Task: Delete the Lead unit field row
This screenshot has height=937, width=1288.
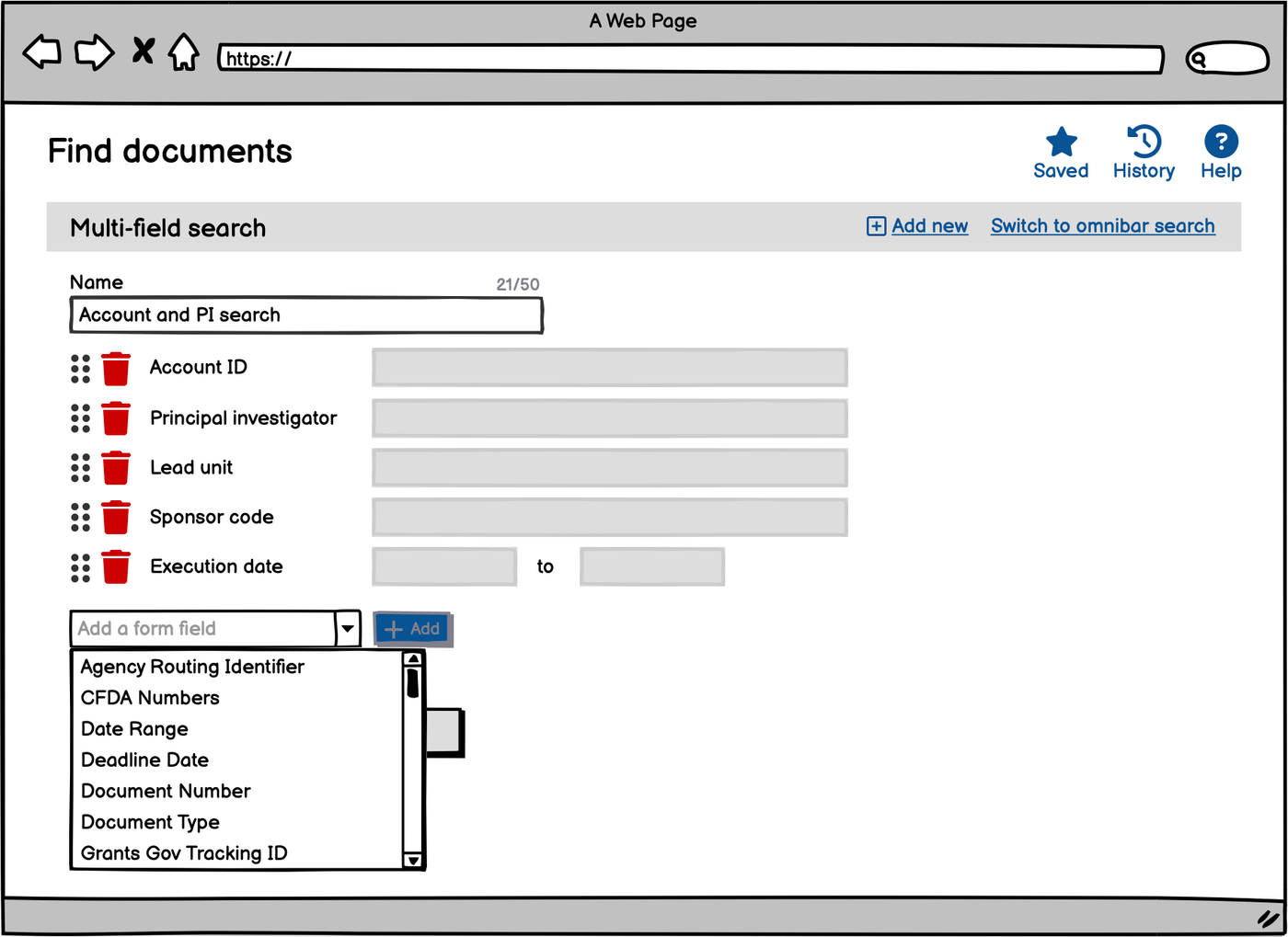Action: pos(116,468)
